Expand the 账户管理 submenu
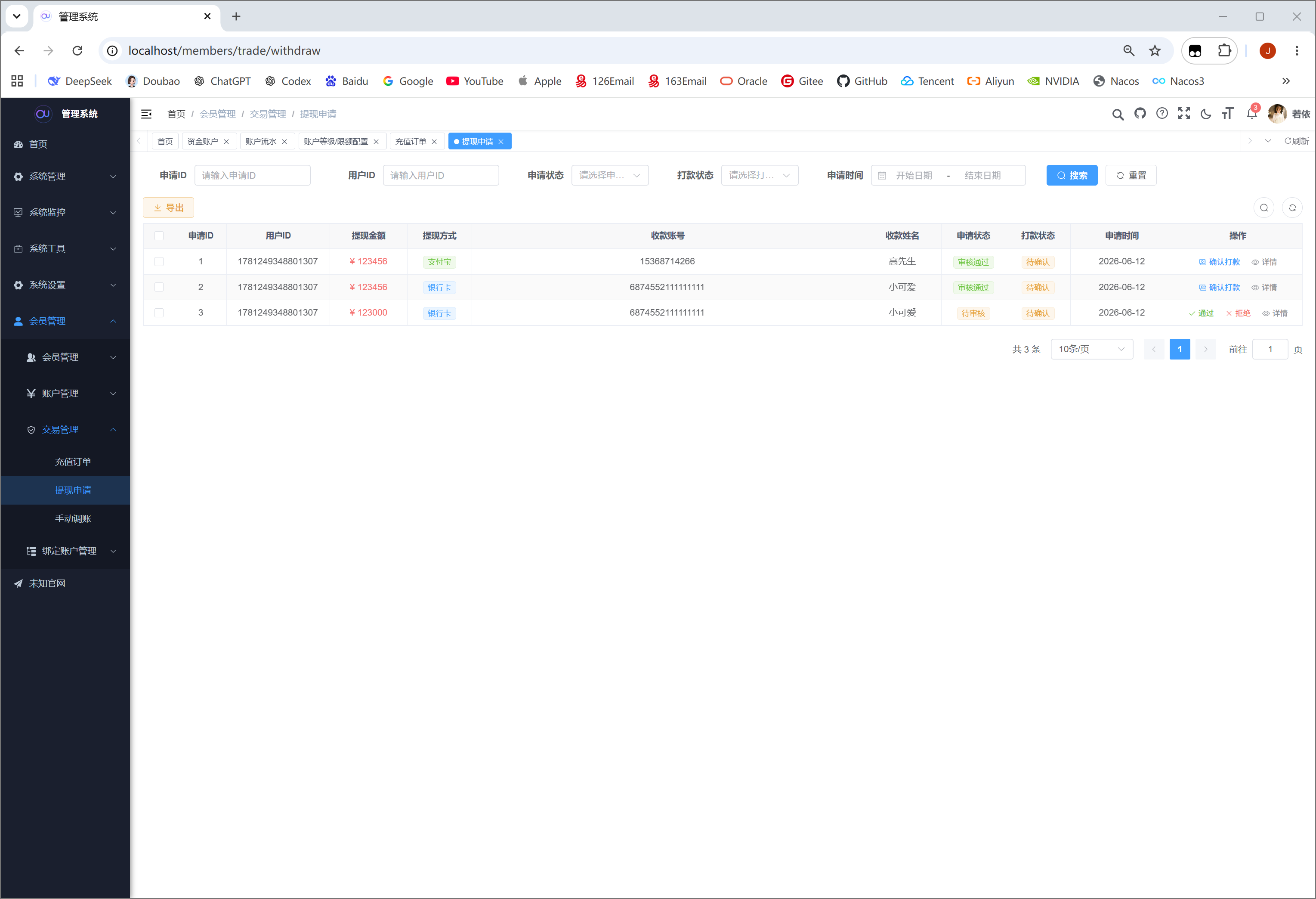1316x899 pixels. pos(65,393)
